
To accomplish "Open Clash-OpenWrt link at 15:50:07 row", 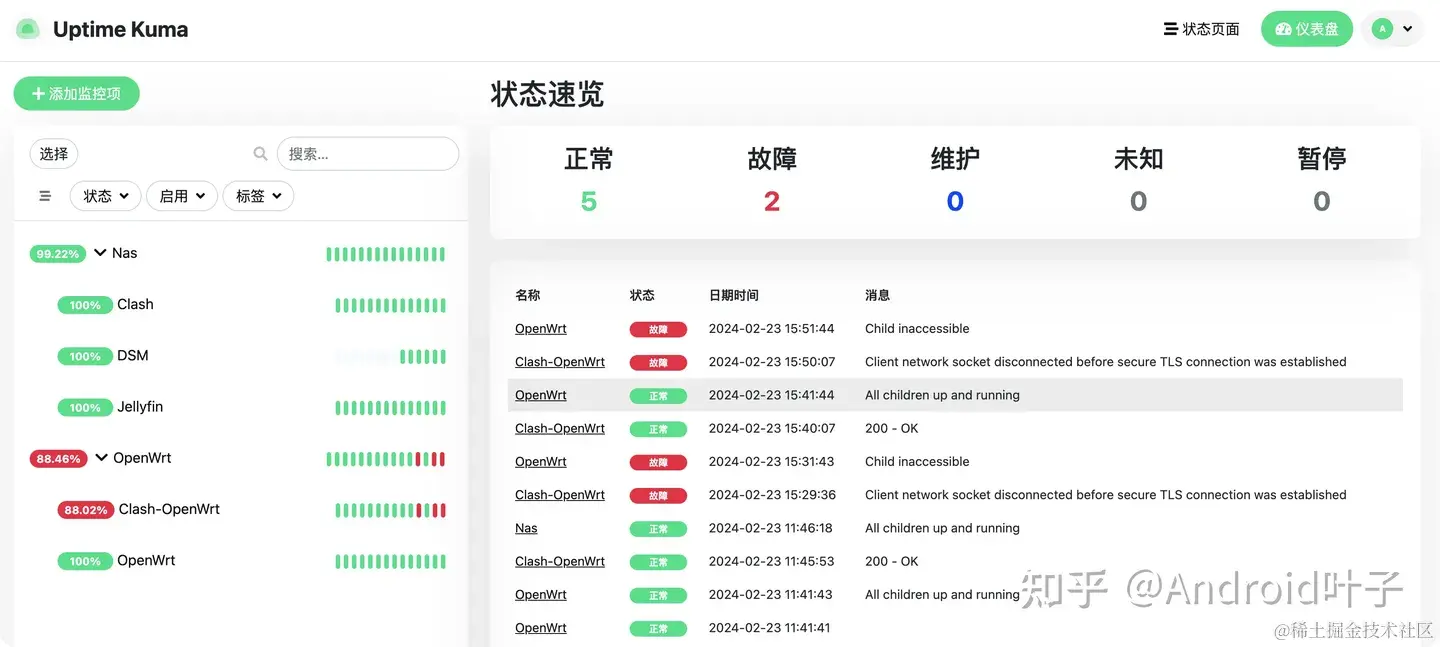I will point(560,362).
